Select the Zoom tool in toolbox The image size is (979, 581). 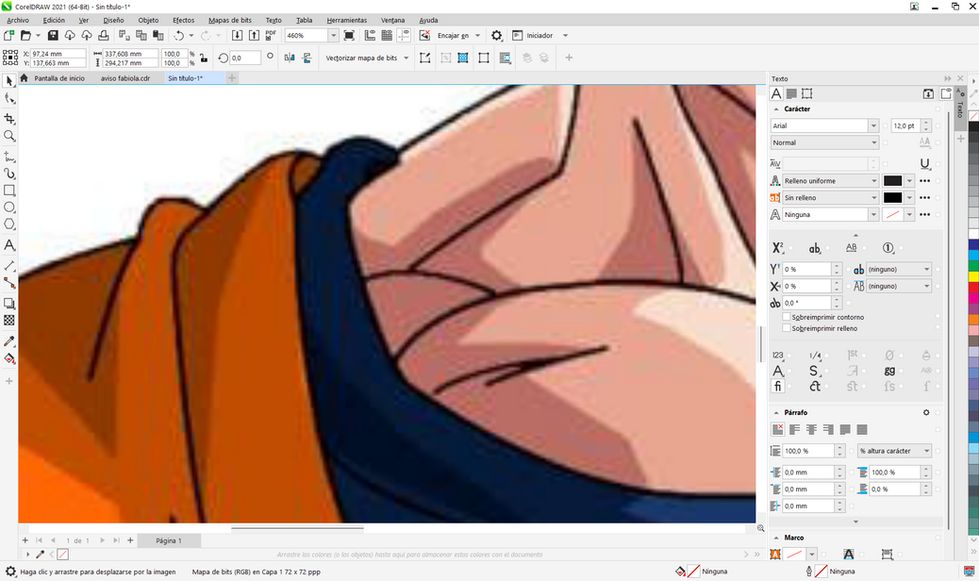[x=9, y=136]
